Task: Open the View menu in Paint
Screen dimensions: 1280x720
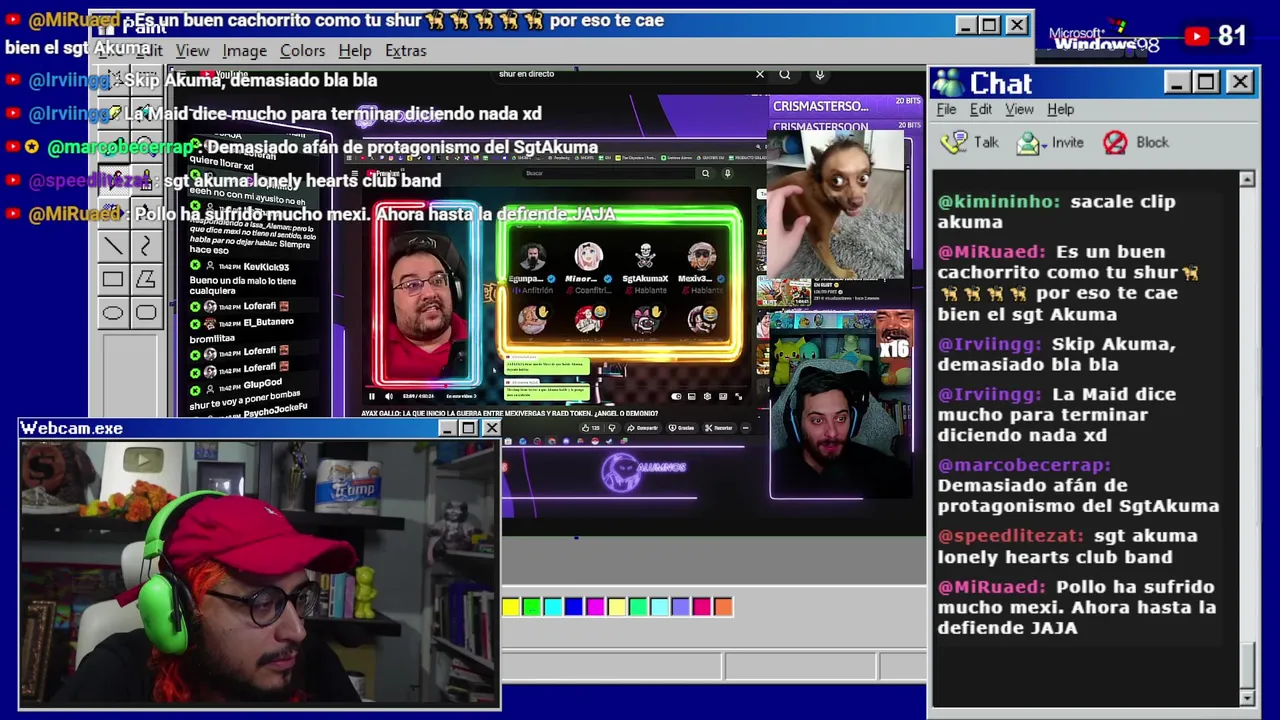Action: click(193, 51)
